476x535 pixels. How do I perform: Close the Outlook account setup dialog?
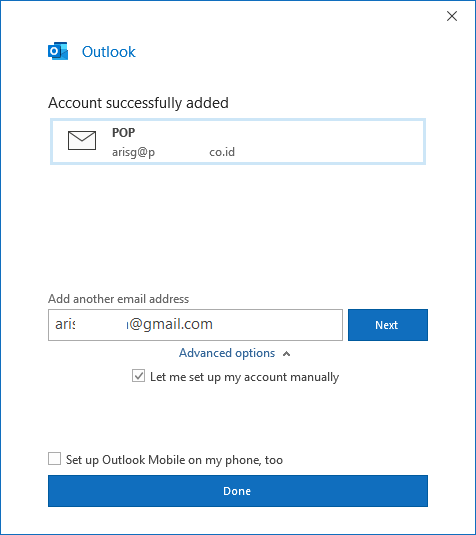pos(452,16)
